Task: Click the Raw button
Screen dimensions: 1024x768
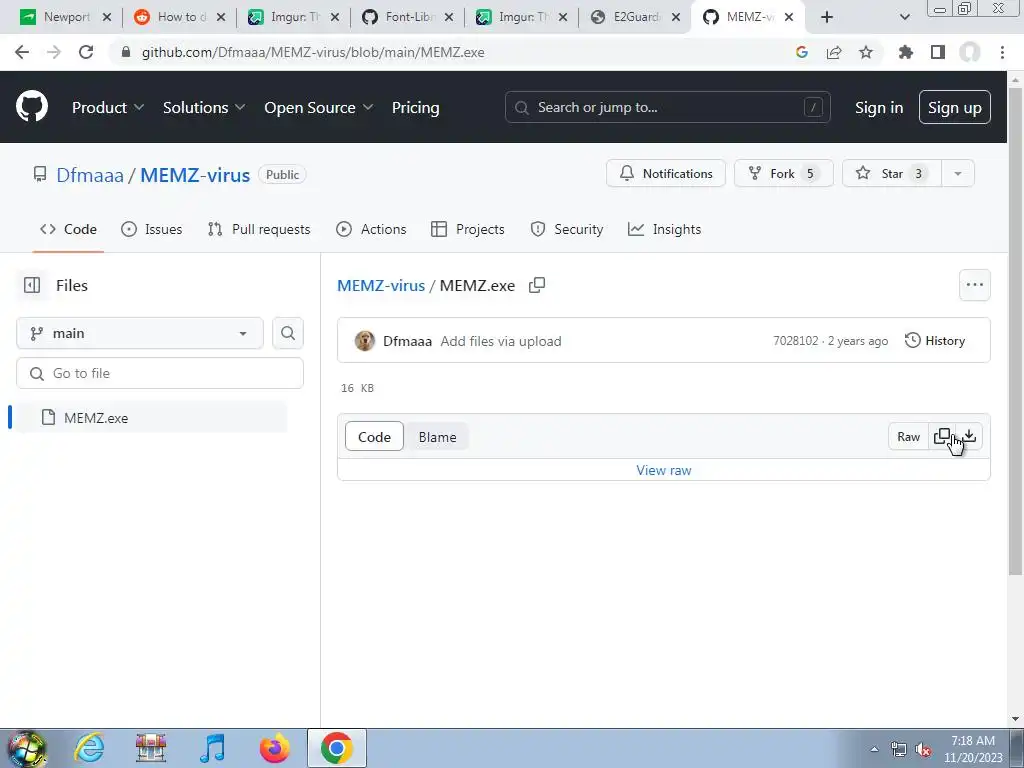Action: click(908, 437)
